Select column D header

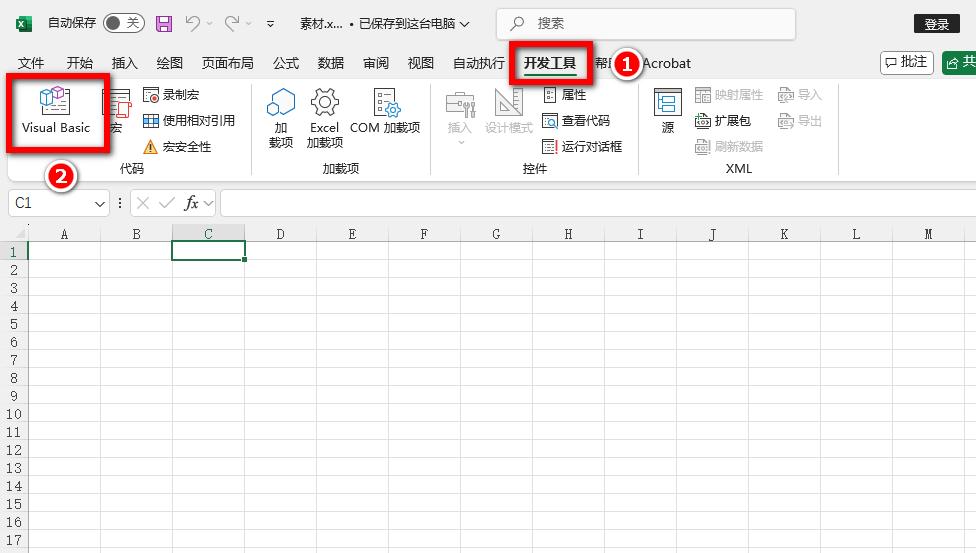(x=280, y=234)
